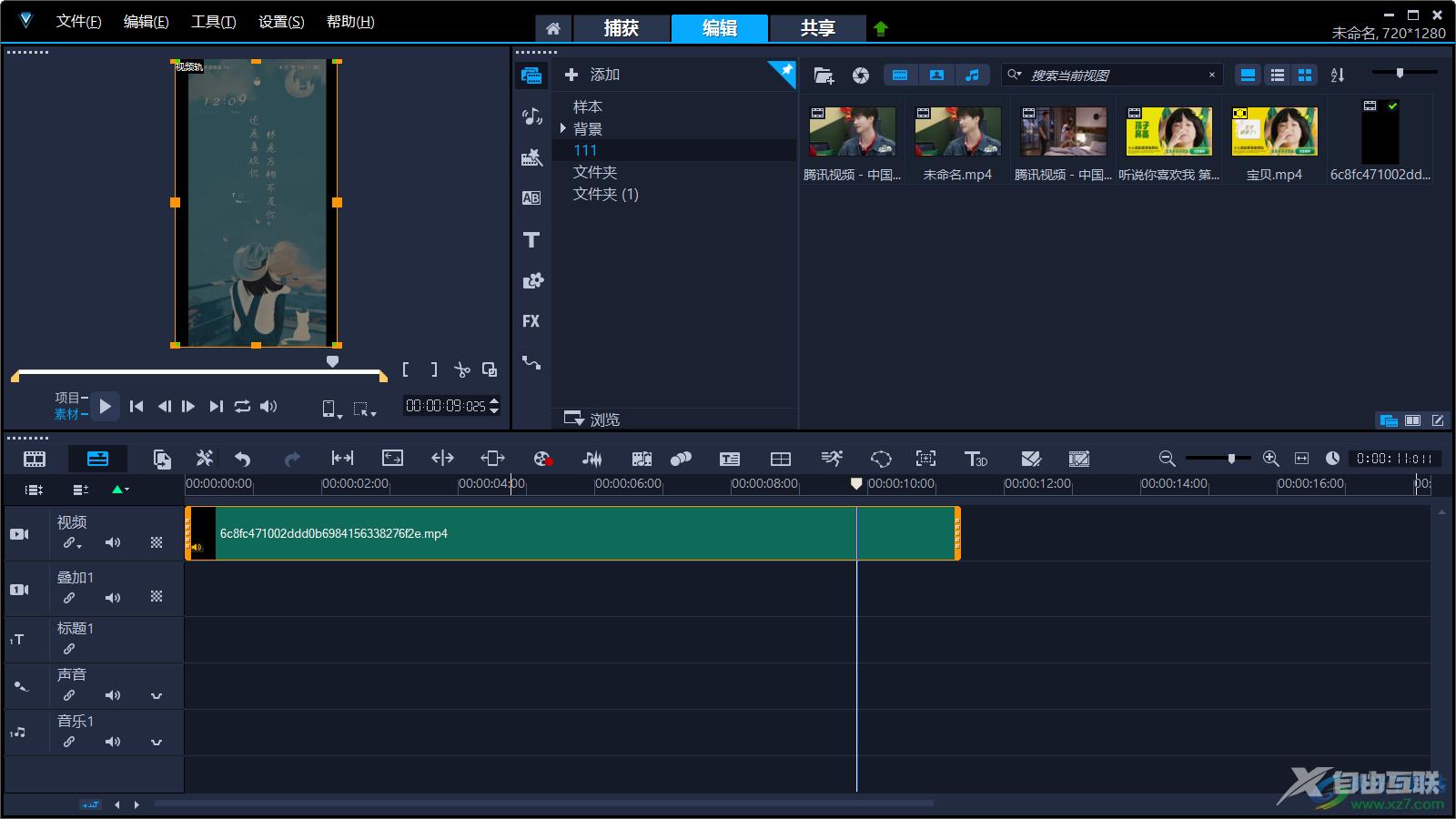The width and height of the screenshot is (1456, 819).
Task: Open the Multi-Camera Editor tool
Action: click(x=781, y=459)
